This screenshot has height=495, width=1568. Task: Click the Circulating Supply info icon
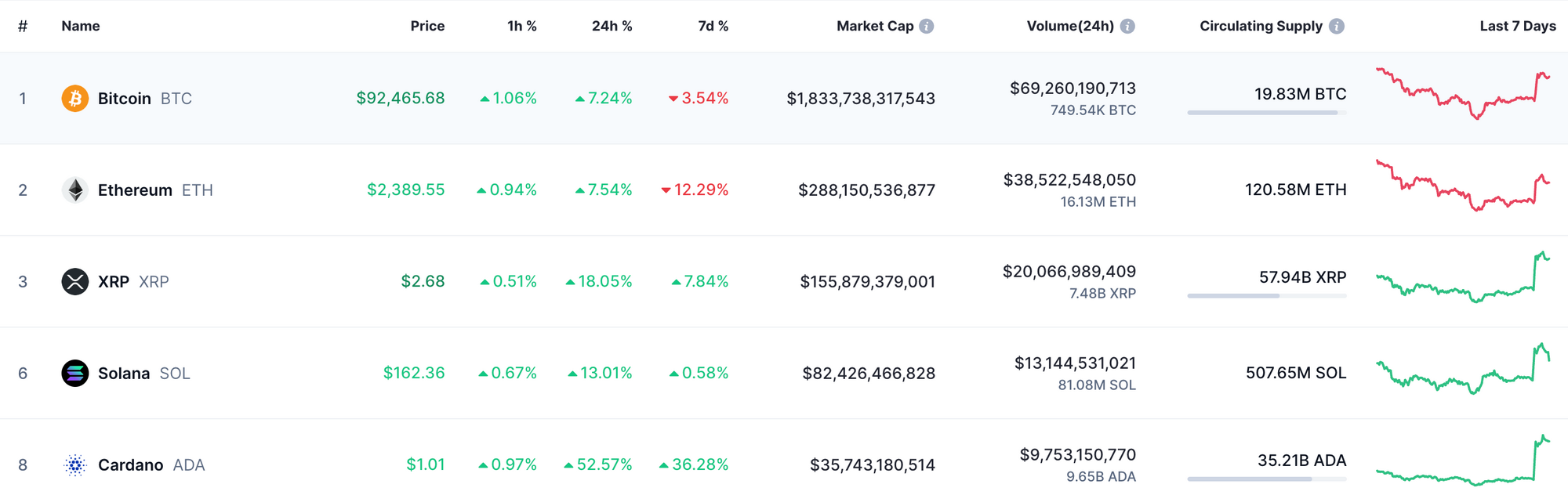point(1337,27)
